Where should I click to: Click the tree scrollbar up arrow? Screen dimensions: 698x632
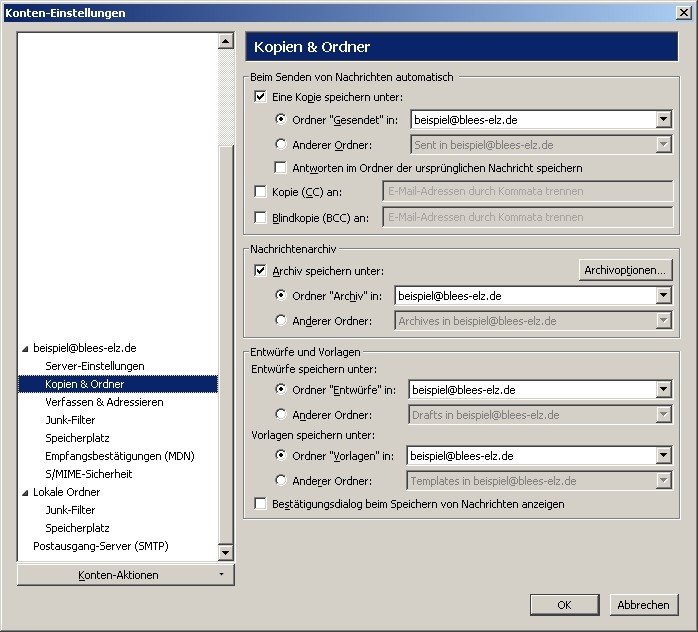pyautogui.click(x=226, y=41)
